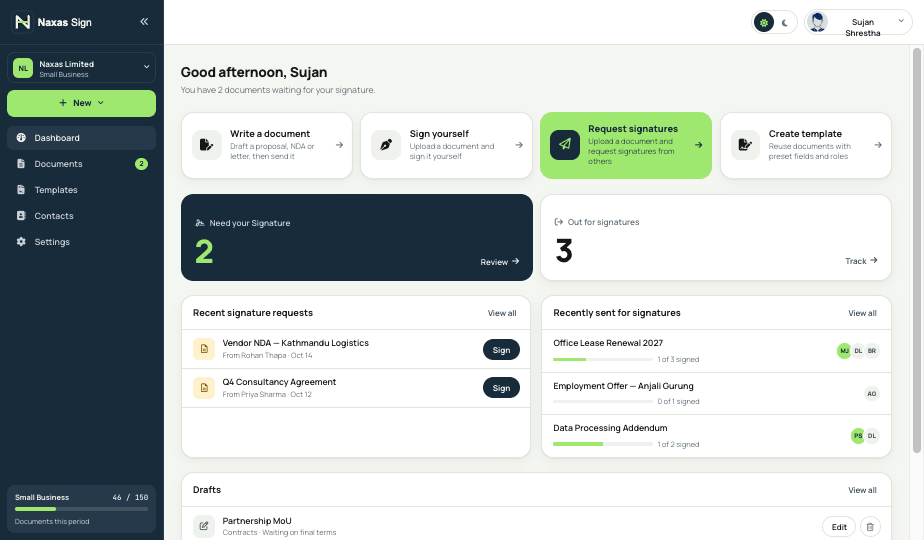
Task: Open Templates in sidebar
Action: 81,190
